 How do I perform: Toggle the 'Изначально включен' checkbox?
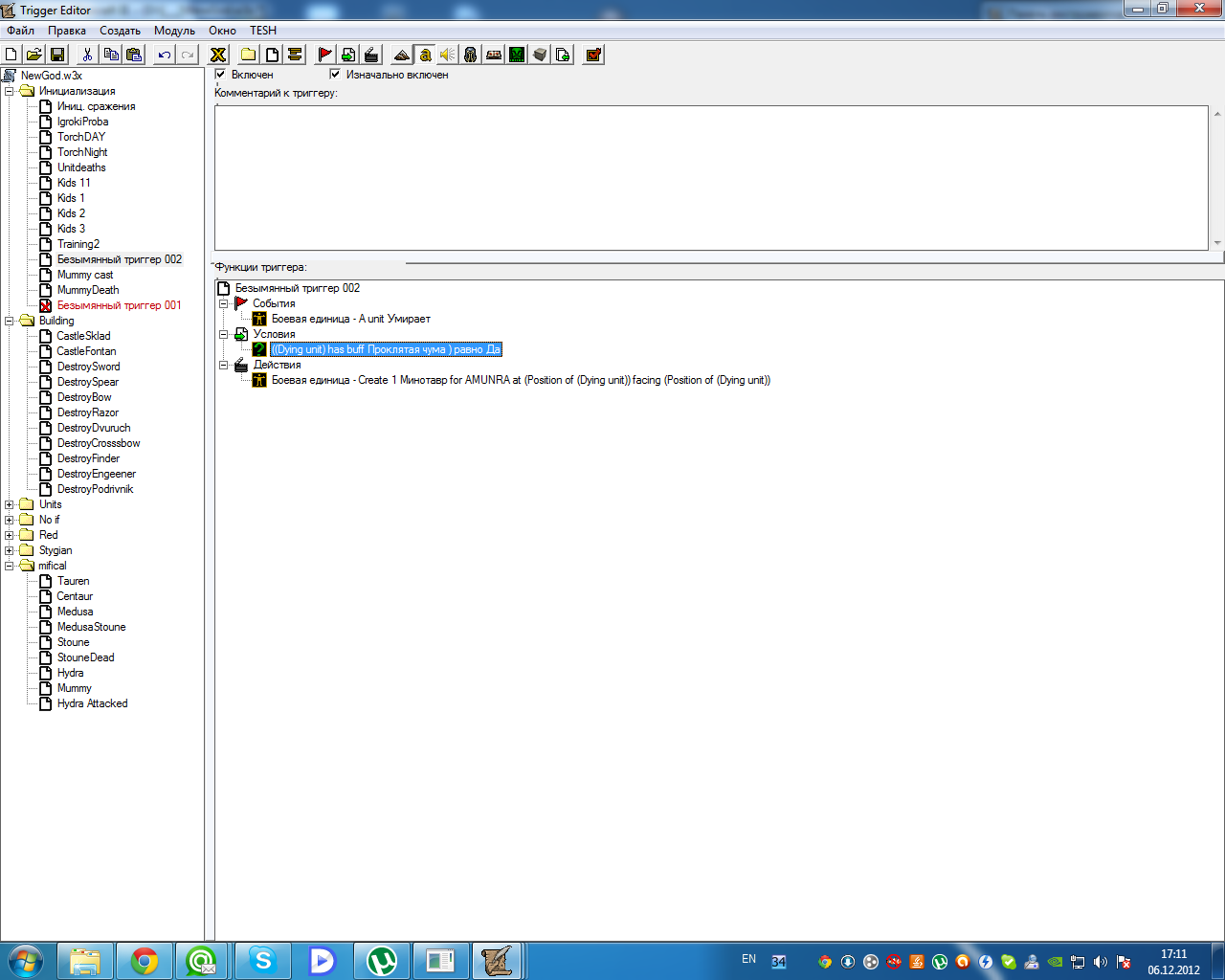[x=335, y=74]
